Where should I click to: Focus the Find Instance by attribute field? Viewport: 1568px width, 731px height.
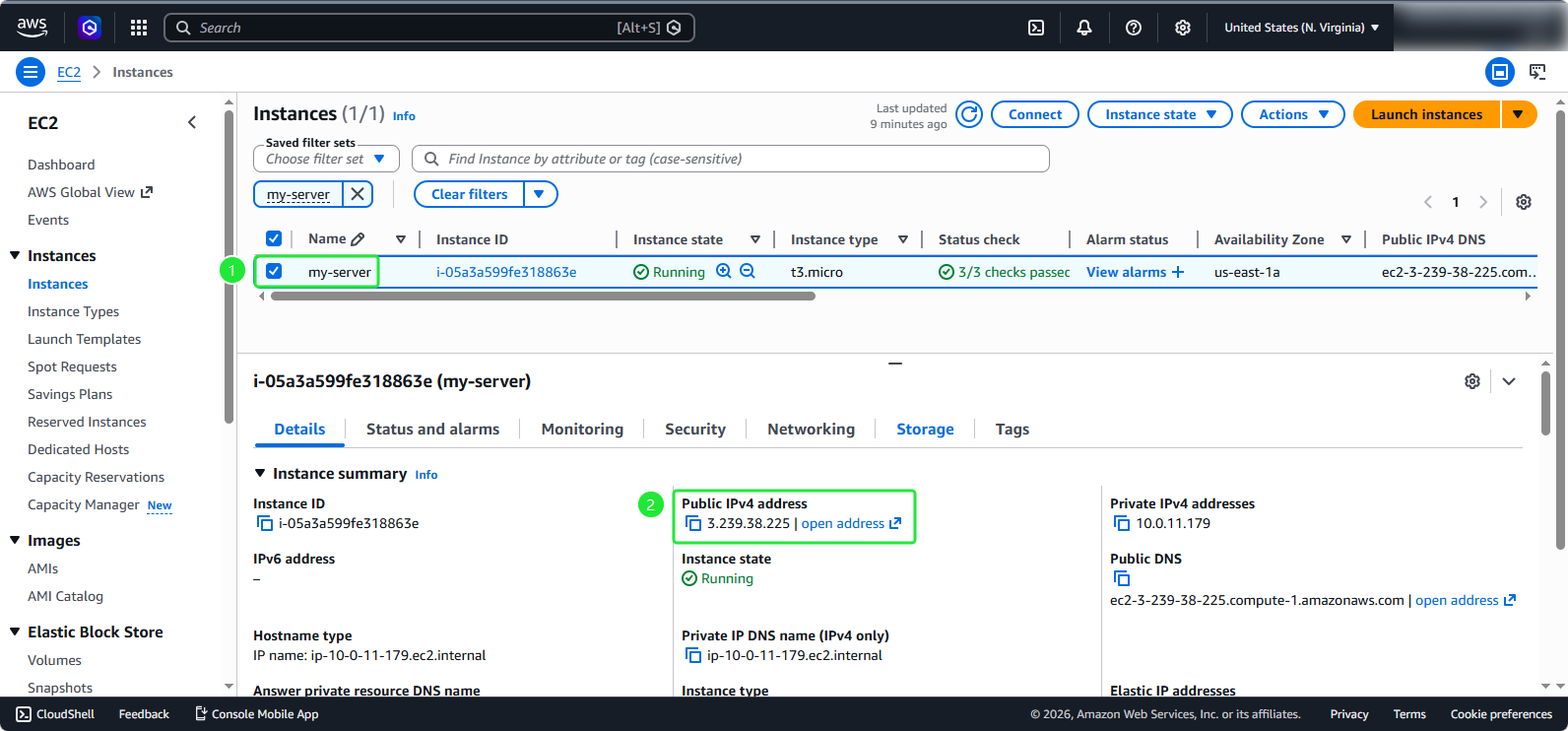(x=731, y=159)
